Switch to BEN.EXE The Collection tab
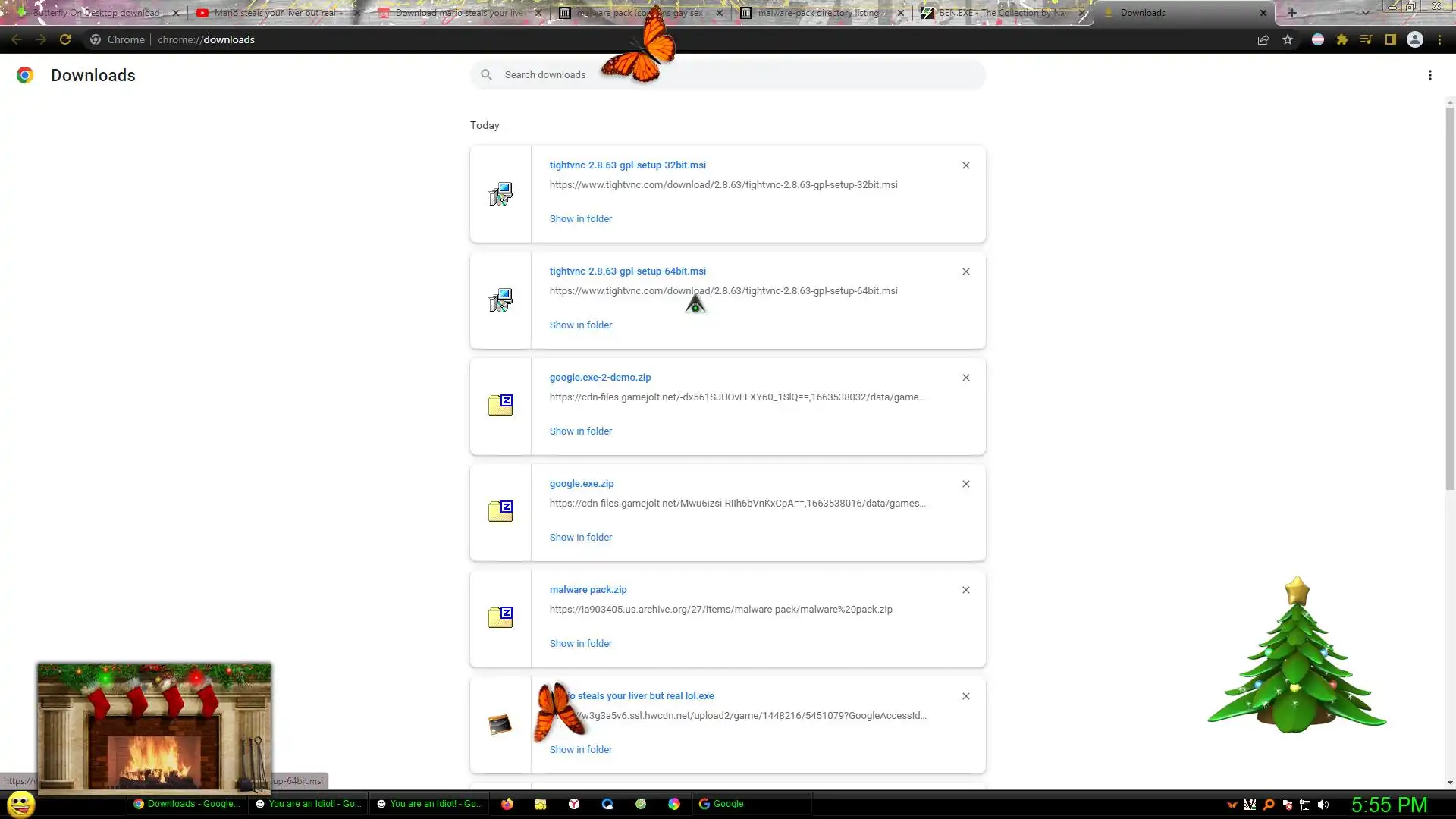Viewport: 1456px width, 819px height. pos(1001,13)
